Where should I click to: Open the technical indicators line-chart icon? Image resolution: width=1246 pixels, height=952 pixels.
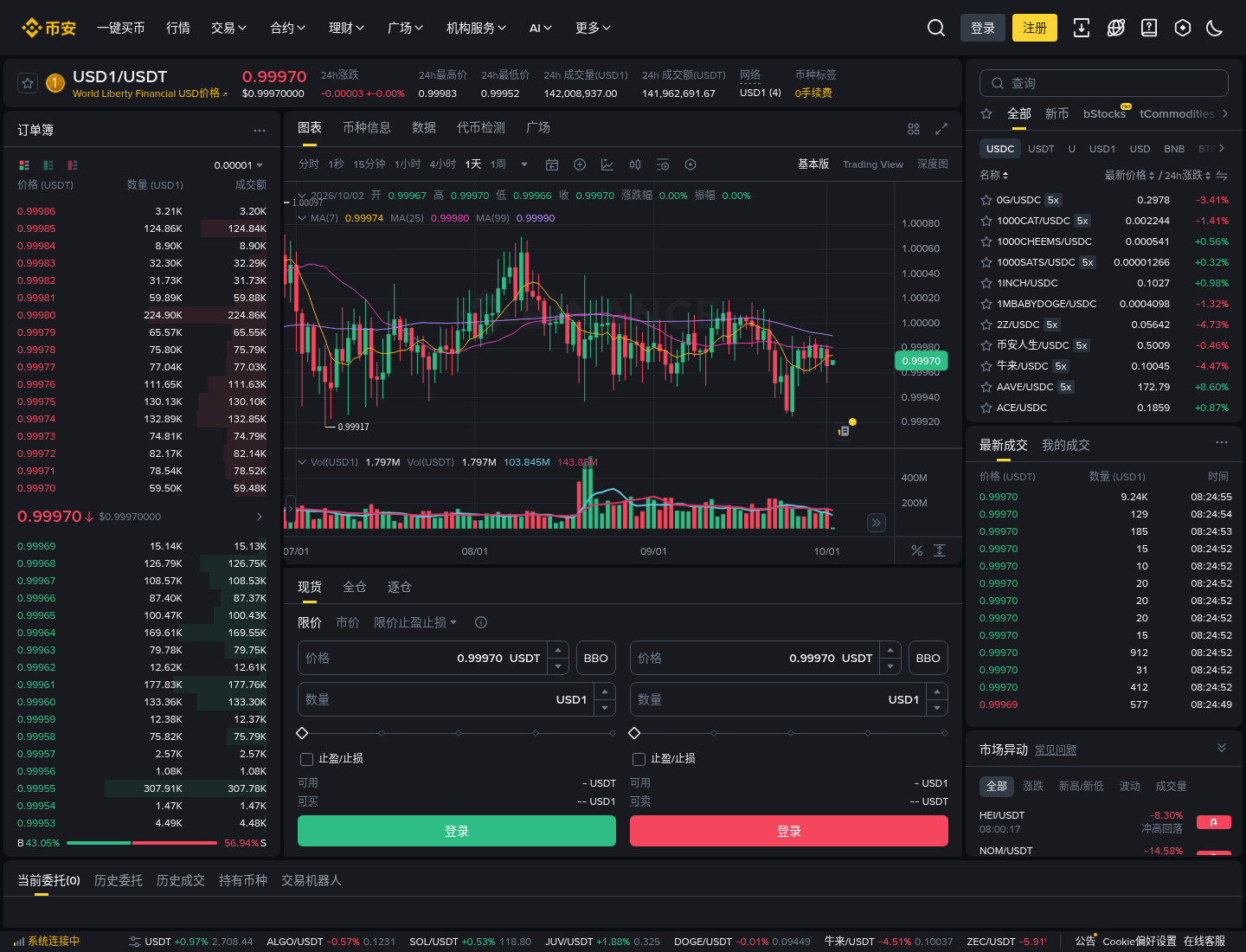click(x=607, y=164)
